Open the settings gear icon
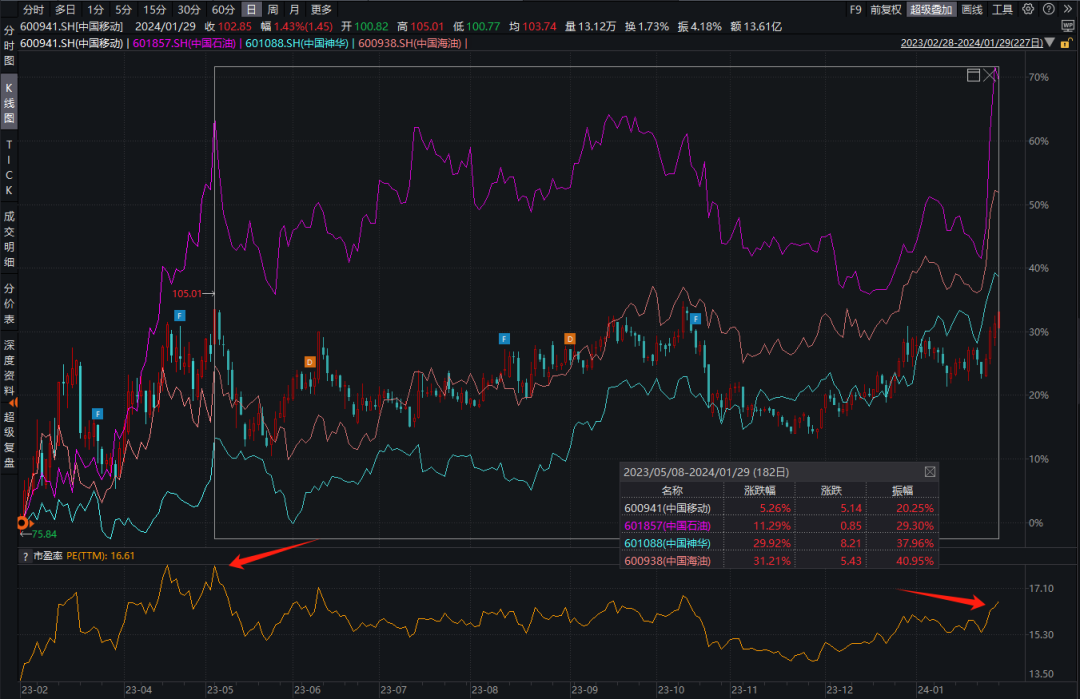This screenshot has height=699, width=1080. 1028,9
